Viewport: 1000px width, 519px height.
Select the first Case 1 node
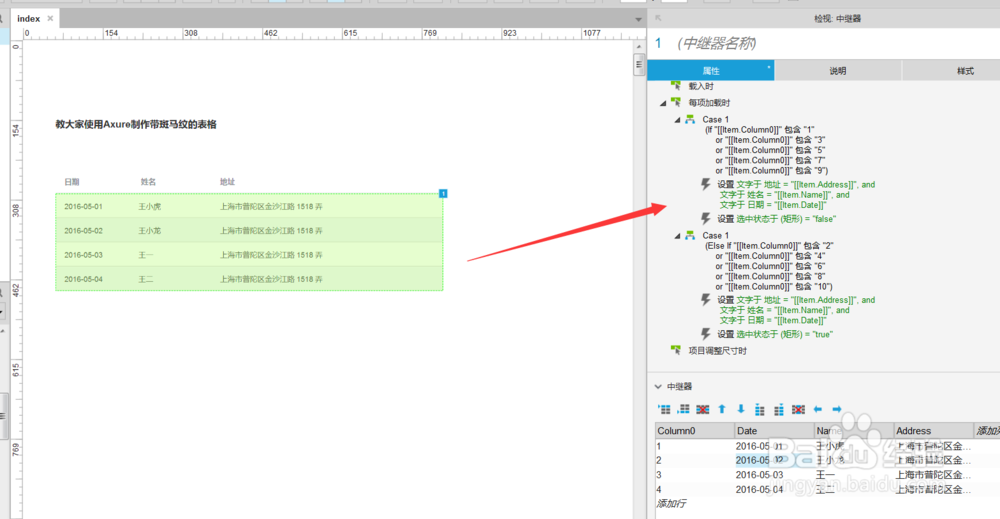point(715,119)
